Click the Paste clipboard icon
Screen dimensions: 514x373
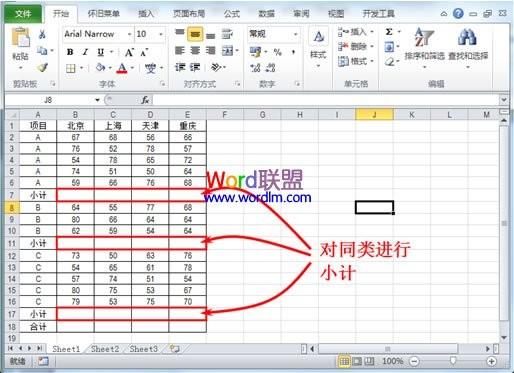click(20, 37)
